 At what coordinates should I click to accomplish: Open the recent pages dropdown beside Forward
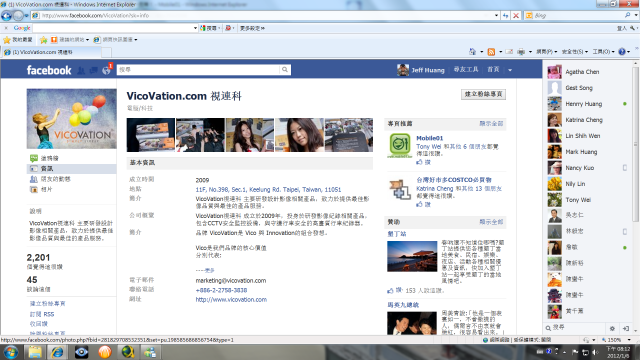27,16
